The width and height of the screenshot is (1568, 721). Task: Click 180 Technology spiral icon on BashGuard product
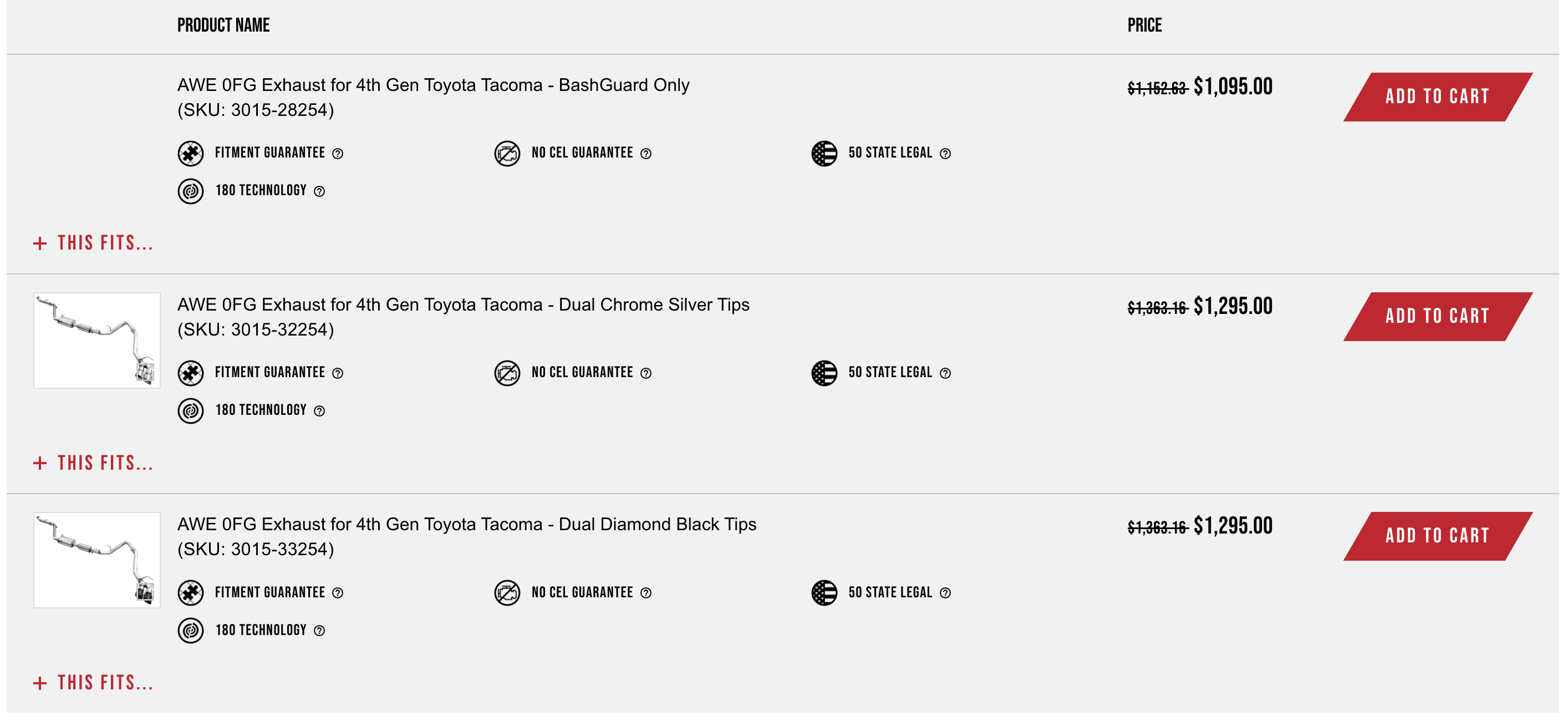[x=191, y=191]
